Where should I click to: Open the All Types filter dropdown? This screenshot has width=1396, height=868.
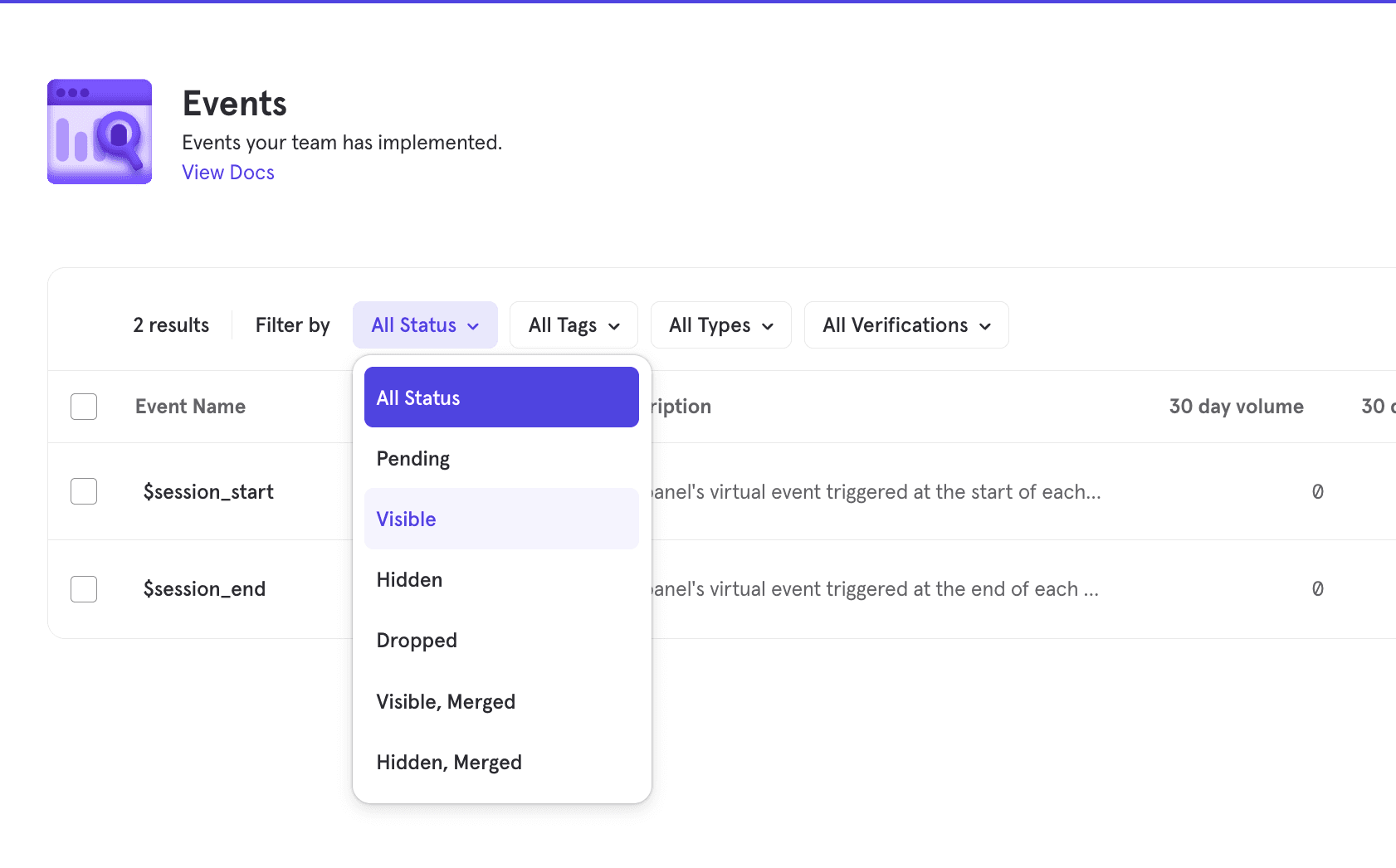click(x=720, y=324)
